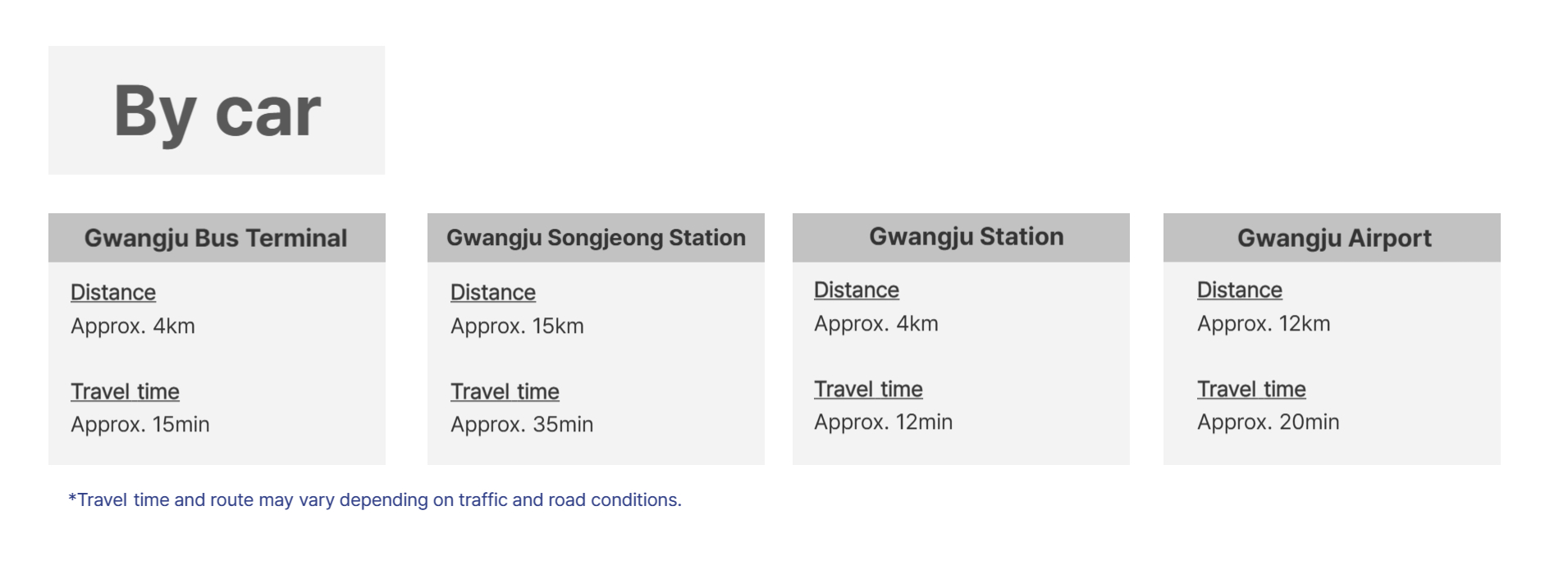Select the Gwangju Bus Terminal header
Viewport: 1568px width, 579px height.
[217, 238]
